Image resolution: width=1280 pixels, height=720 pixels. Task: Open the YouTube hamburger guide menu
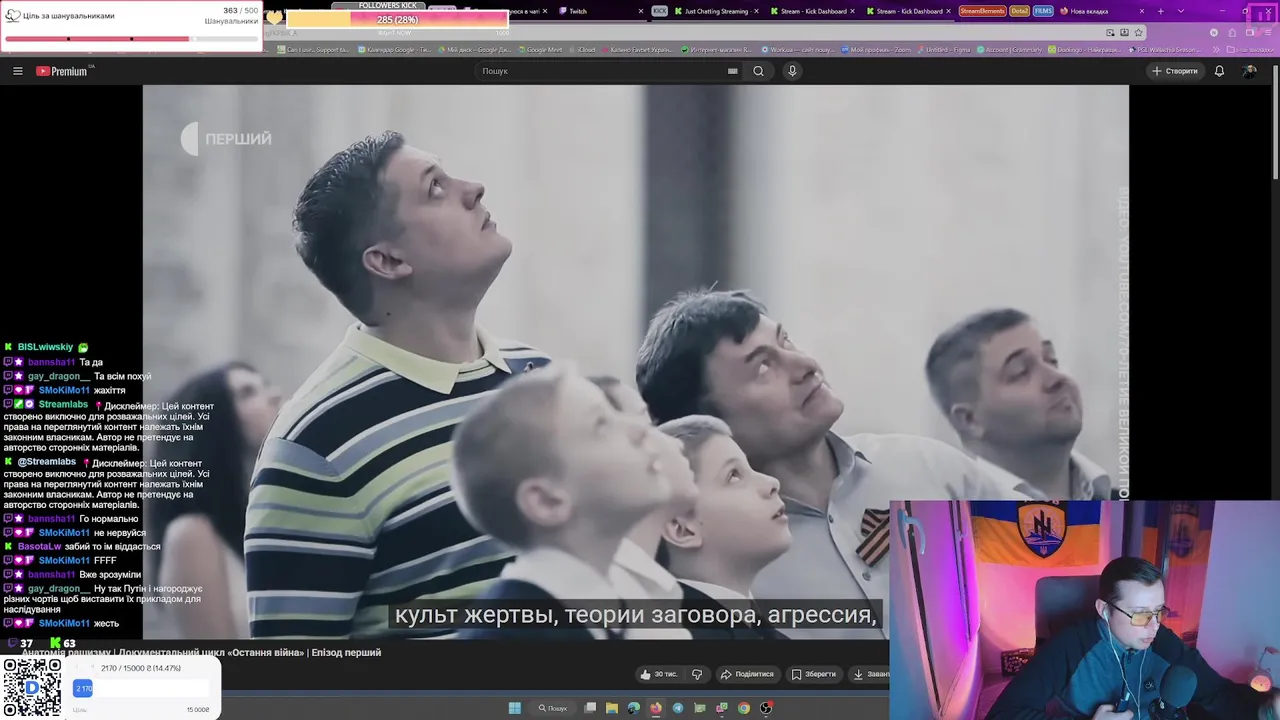tap(17, 71)
